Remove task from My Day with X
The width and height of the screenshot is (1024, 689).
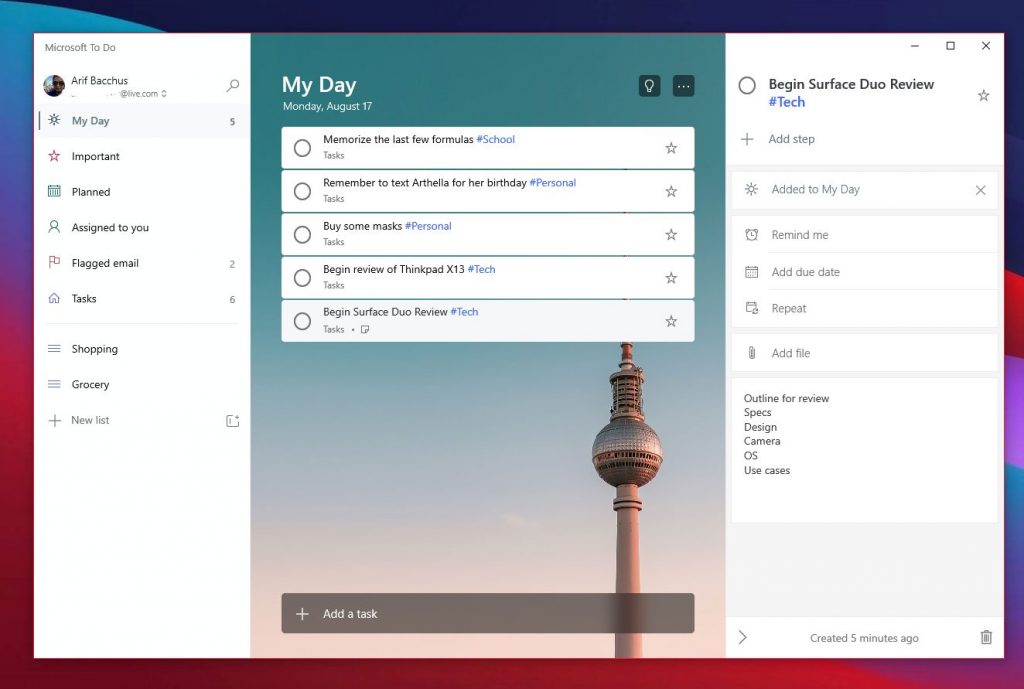[x=980, y=190]
